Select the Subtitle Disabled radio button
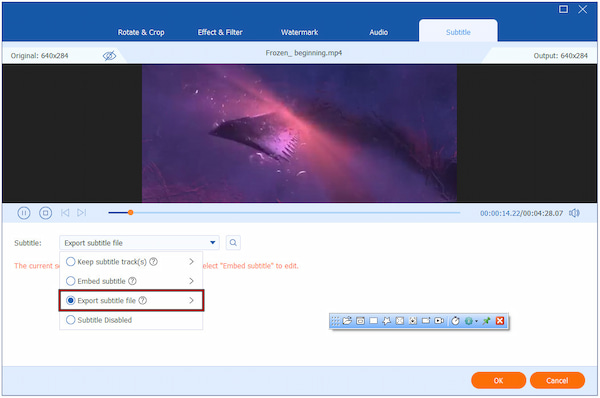Screen dimensions: 600x398 70,320
